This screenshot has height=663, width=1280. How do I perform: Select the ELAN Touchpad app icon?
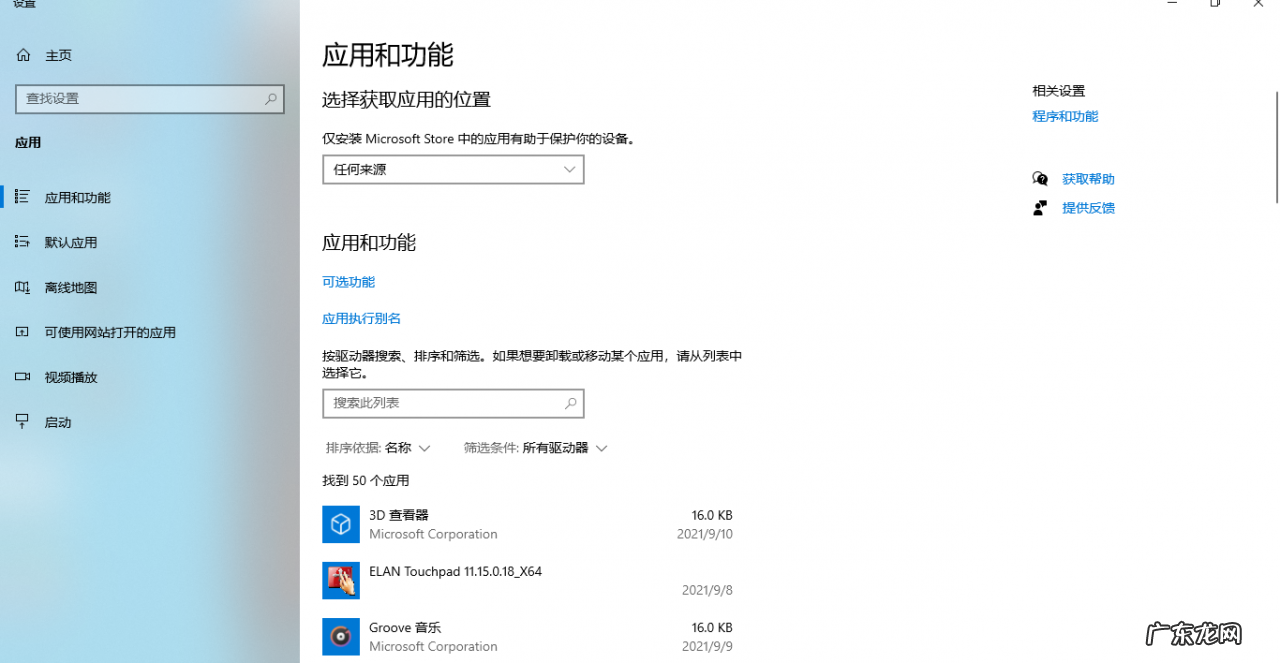click(x=340, y=580)
